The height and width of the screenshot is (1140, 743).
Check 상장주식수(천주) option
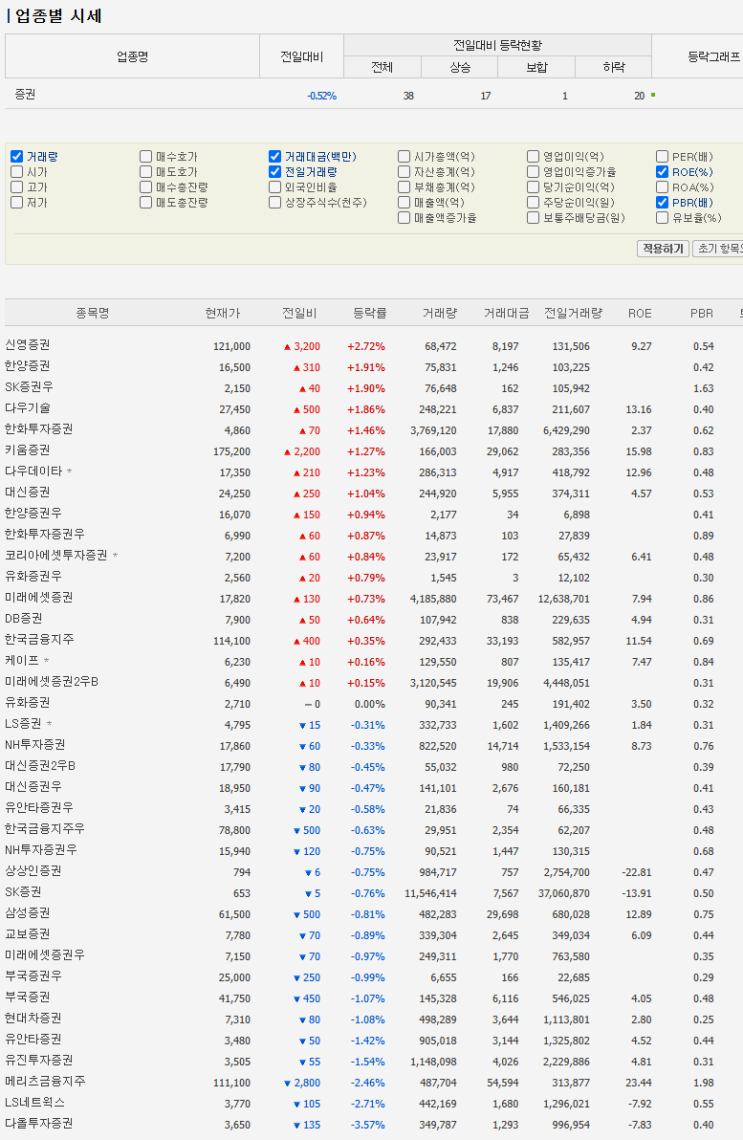(x=275, y=202)
